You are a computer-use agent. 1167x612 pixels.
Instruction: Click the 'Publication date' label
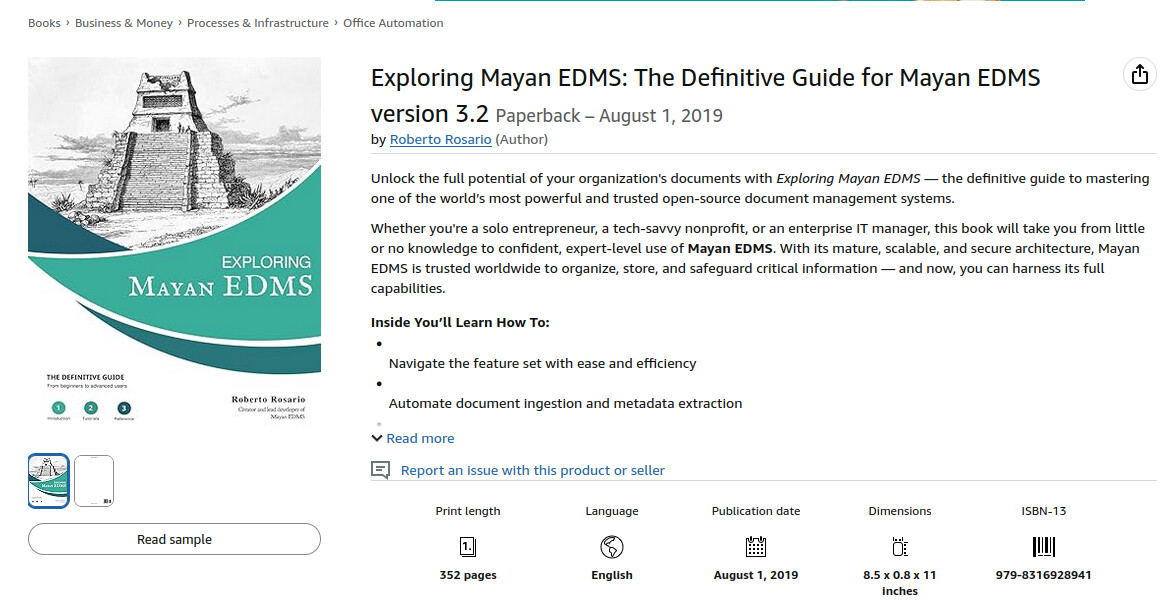(755, 511)
